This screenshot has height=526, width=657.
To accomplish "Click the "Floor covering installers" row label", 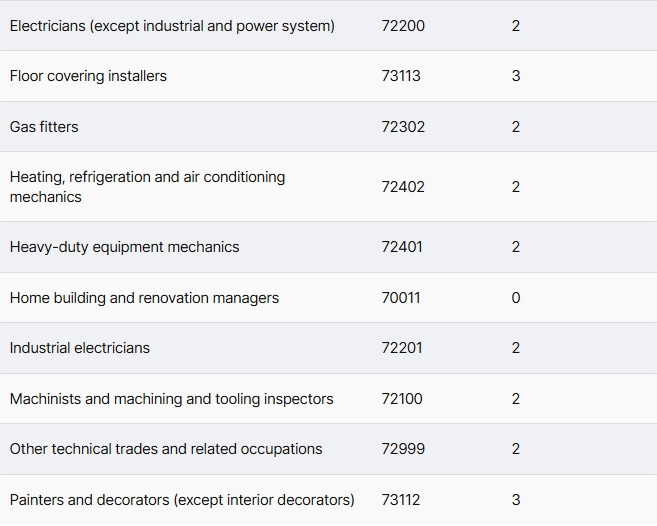I will click(88, 76).
